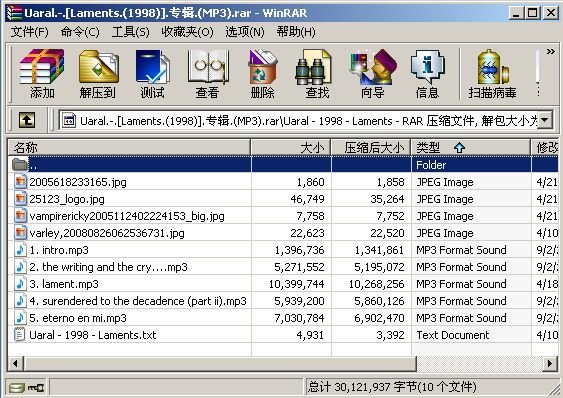Sort by 名称 column header
Viewport: 563px width, 398px height.
(129, 147)
